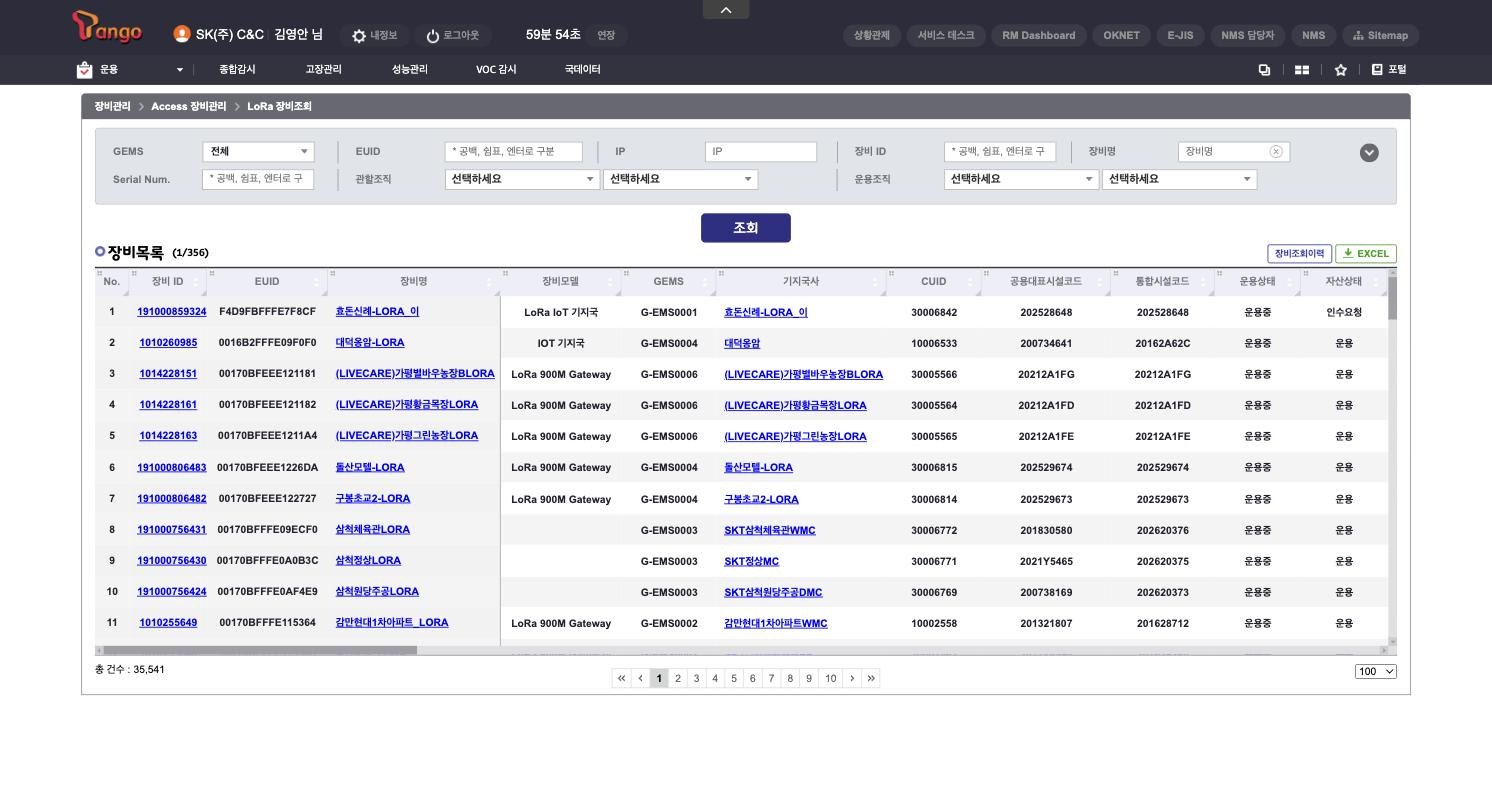1492x812 pixels.
Task: Open the 고장관리 menu
Action: click(323, 70)
